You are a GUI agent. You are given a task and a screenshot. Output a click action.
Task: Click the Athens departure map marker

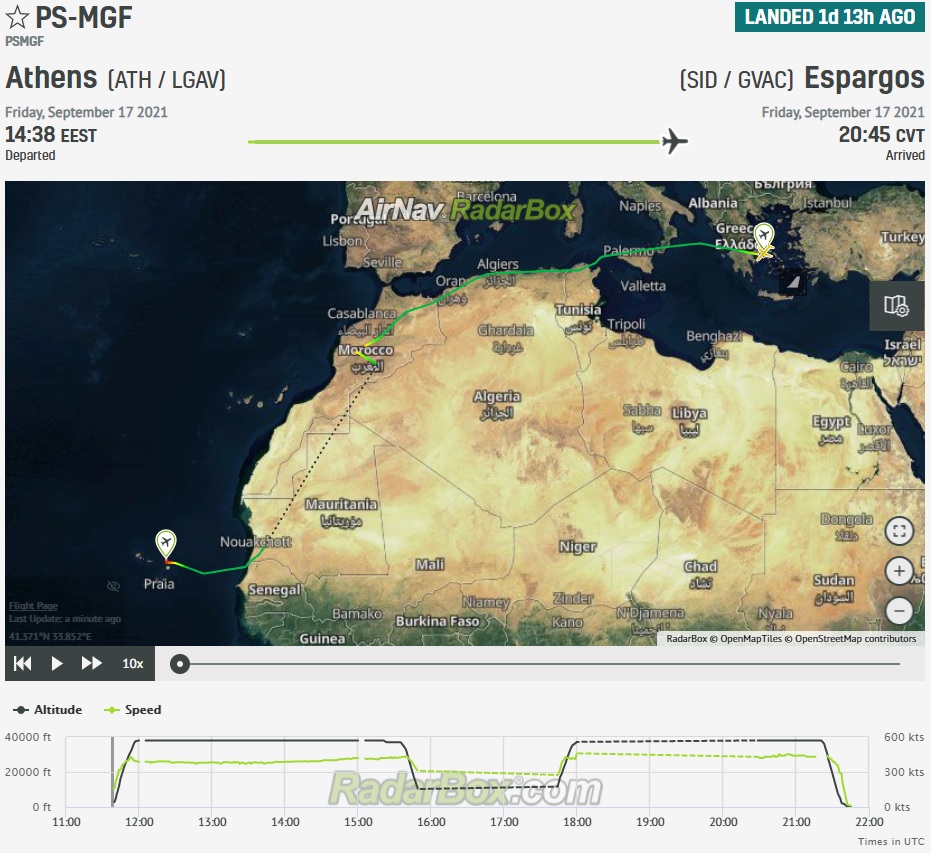pyautogui.click(x=764, y=236)
